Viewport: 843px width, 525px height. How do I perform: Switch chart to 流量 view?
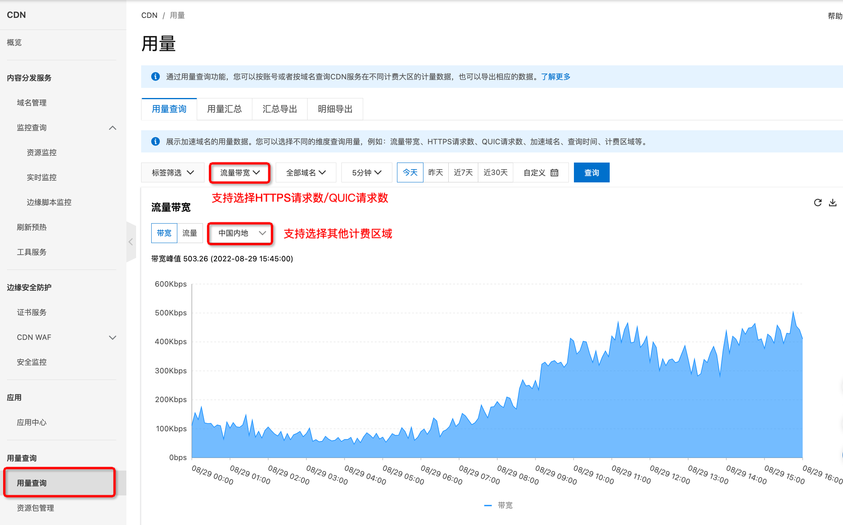[190, 233]
